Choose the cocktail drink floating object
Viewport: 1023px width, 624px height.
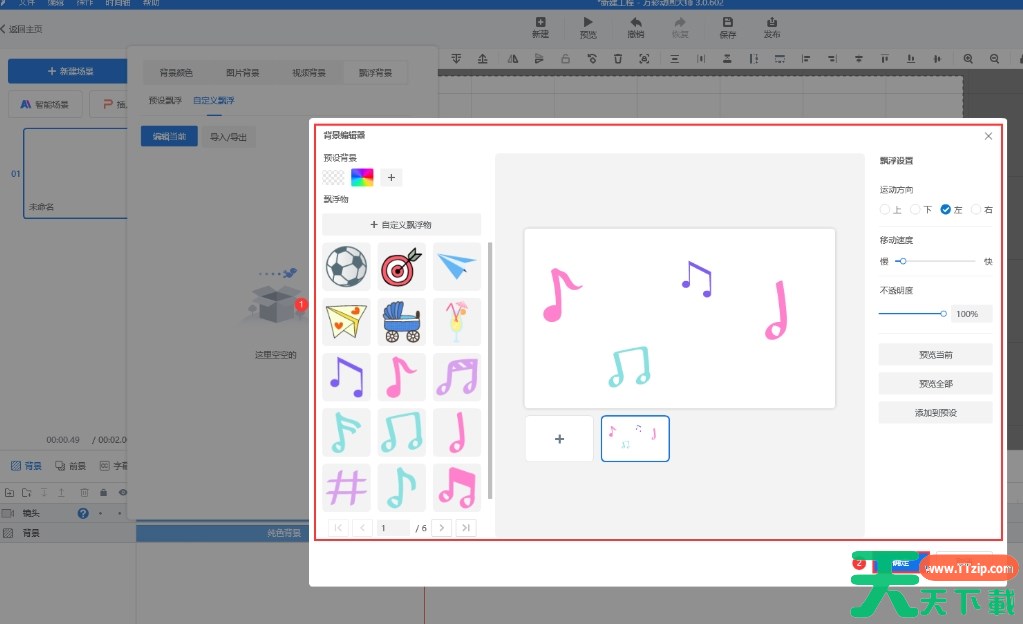tap(457, 322)
